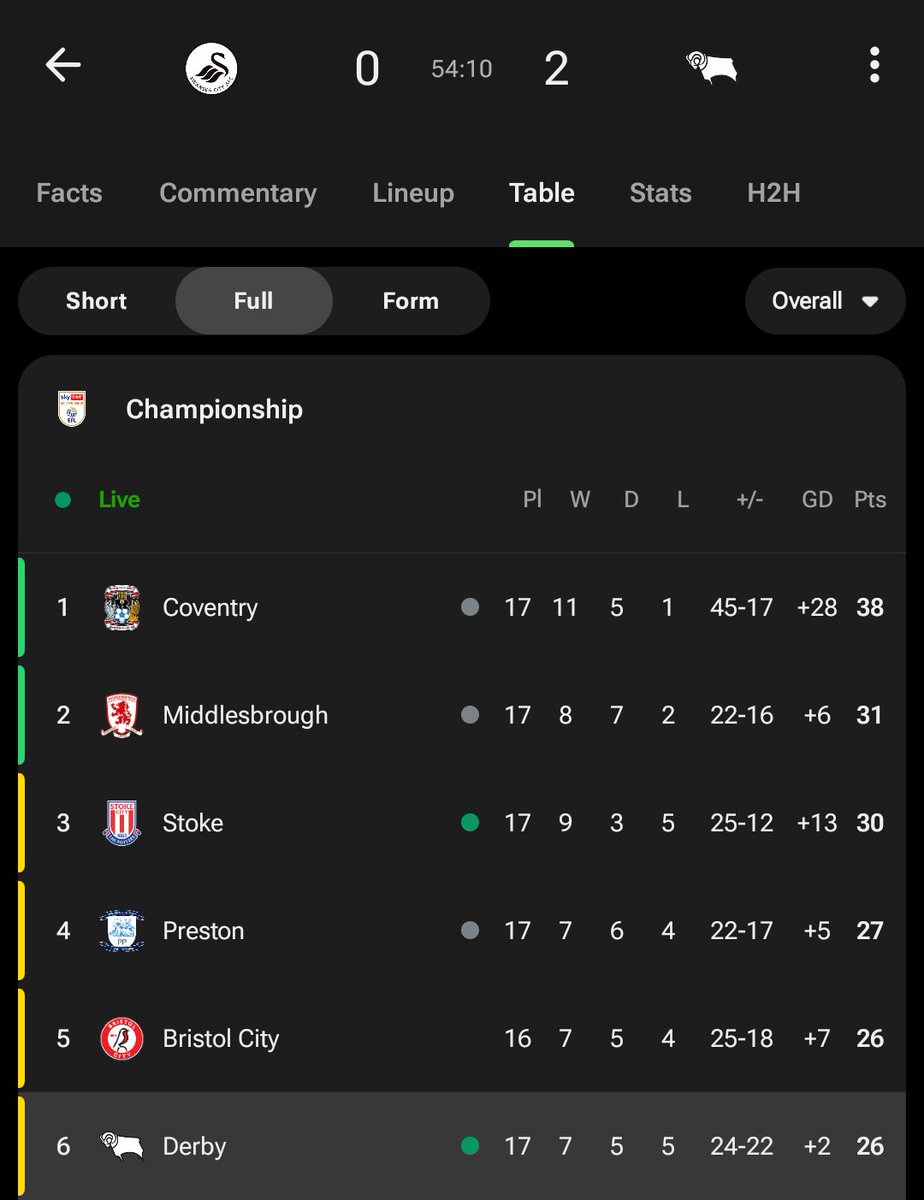Open the Facts tab
This screenshot has width=924, height=1200.
pyautogui.click(x=69, y=193)
